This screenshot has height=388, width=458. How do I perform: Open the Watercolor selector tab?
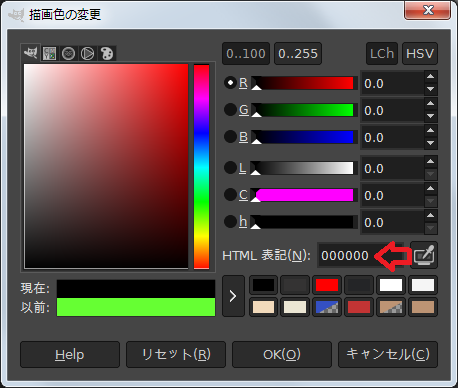pos(68,53)
